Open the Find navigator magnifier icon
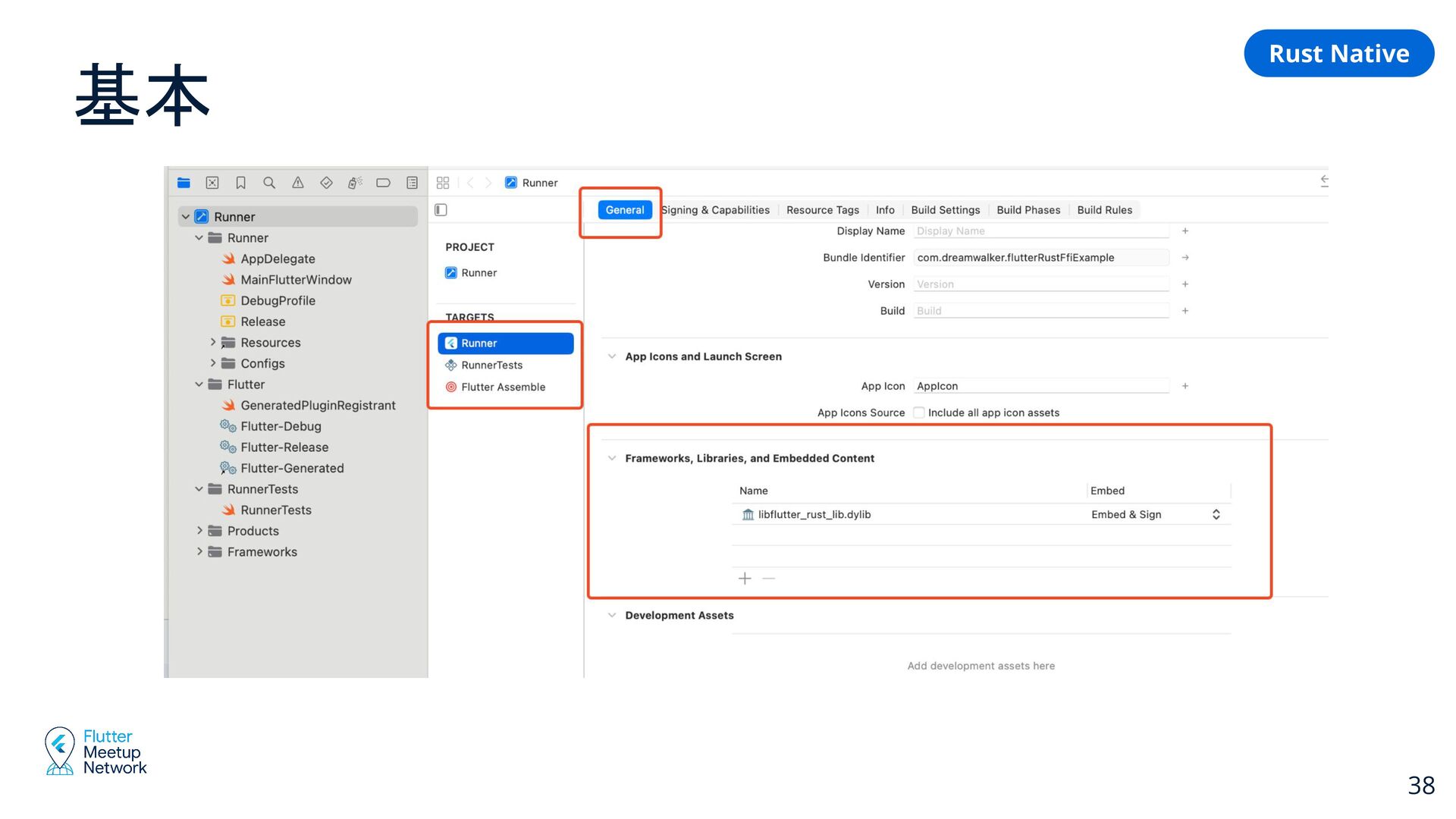The height and width of the screenshot is (819, 1456). coord(269,183)
